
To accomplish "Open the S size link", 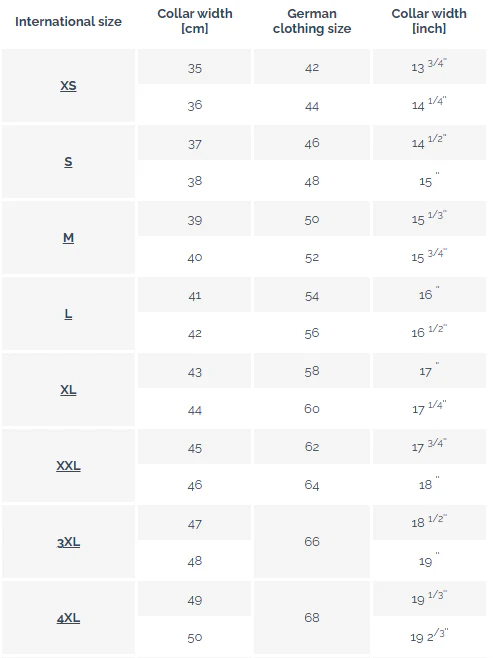I will click(68, 162).
